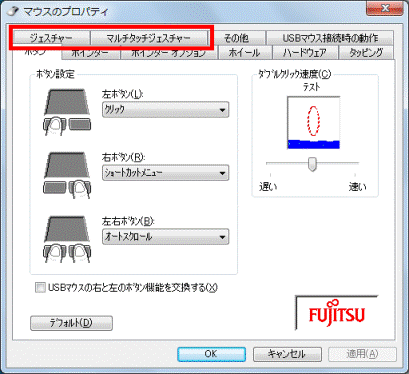The image size is (409, 374).
Task: Click the キャンセル button
Action: click(287, 354)
